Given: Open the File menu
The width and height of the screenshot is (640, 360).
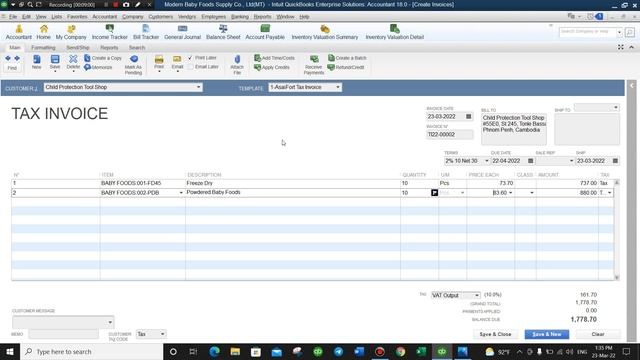Looking at the screenshot, I should coord(13,17).
